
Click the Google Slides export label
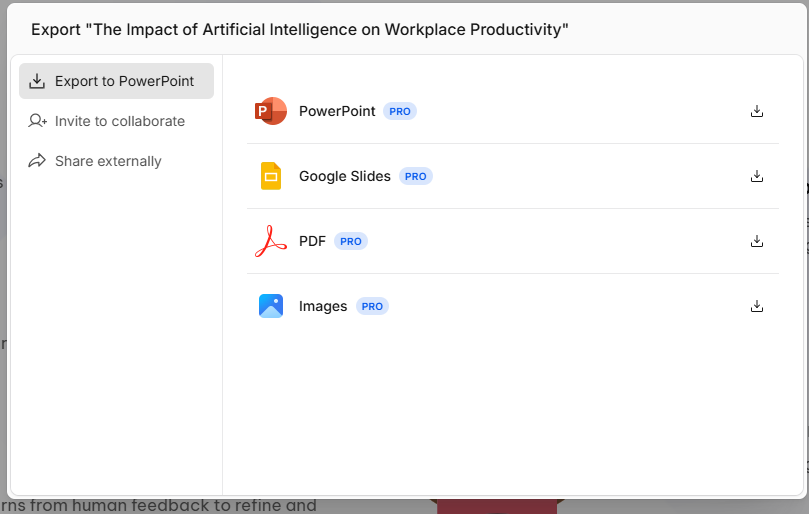(345, 176)
